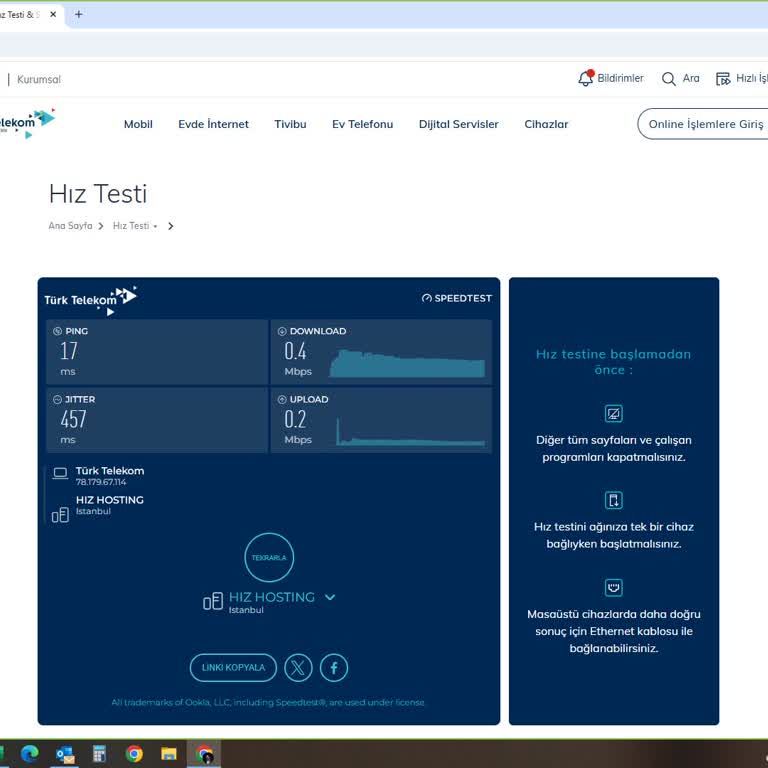
Task: Share result on Facebook
Action: click(x=334, y=668)
